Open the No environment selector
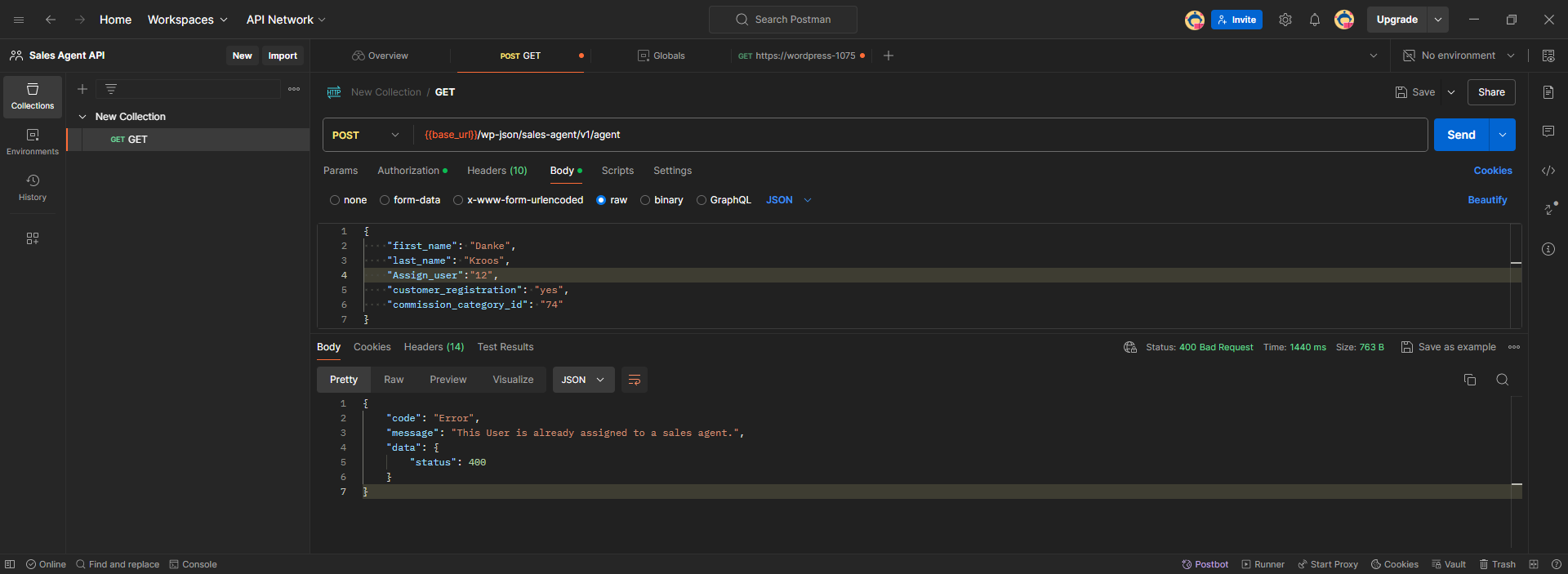Screen dimensions: 1568x574 click(1459, 56)
